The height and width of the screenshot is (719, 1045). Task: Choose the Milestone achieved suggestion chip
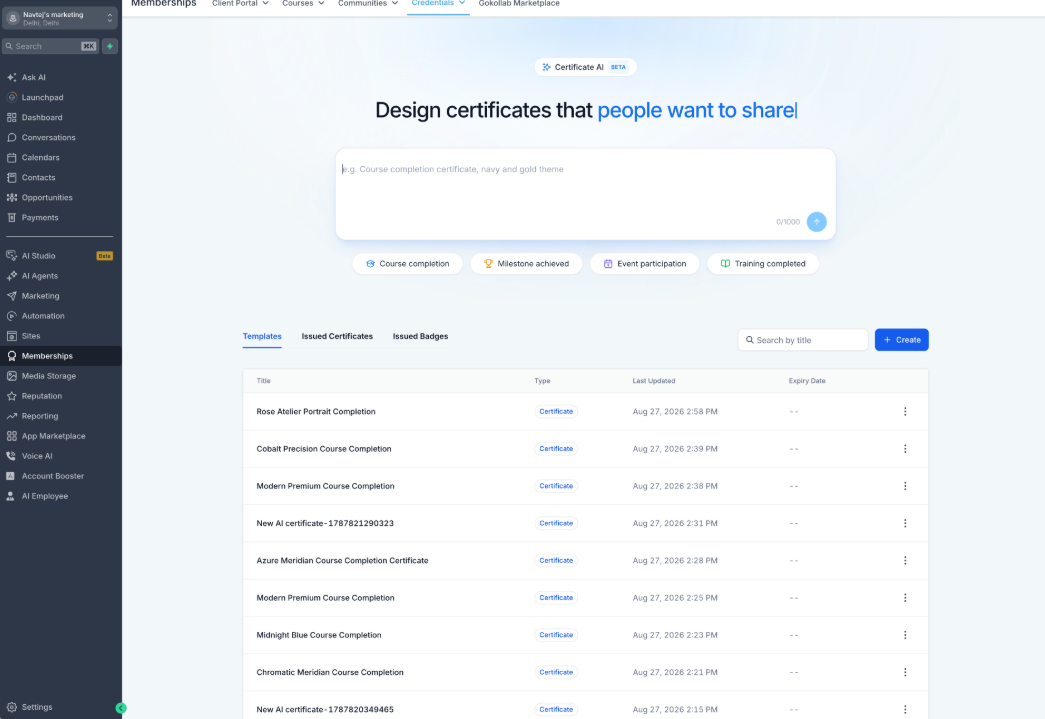click(x=526, y=264)
